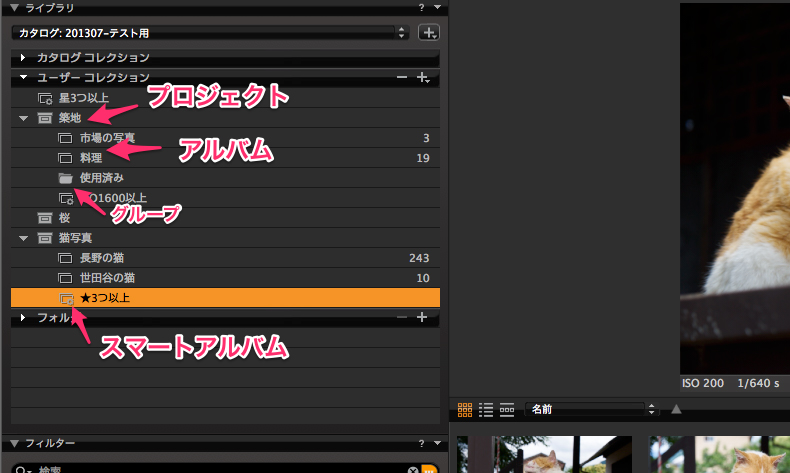Switch browser to filmstrip view

(x=507, y=409)
